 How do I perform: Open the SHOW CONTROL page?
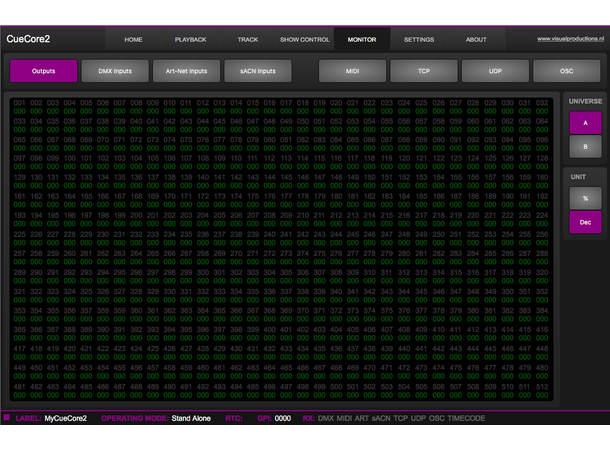[304, 39]
